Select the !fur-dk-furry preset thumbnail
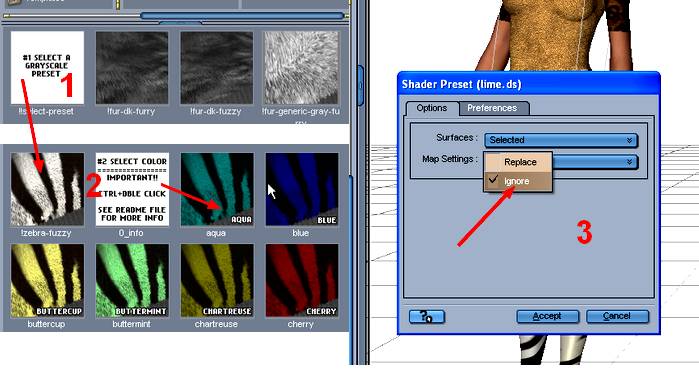The width and height of the screenshot is (699, 373). (x=132, y=68)
